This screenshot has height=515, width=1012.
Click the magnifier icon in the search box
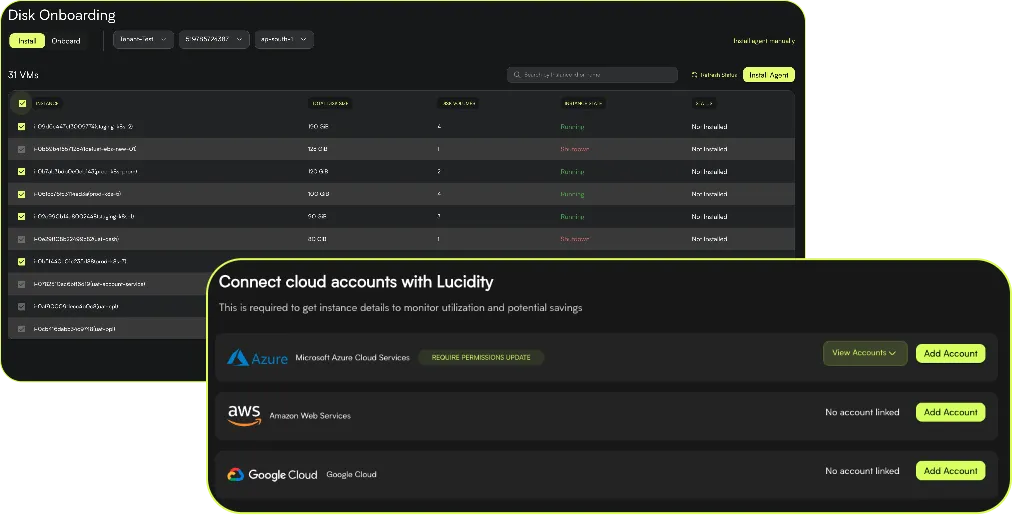coord(517,75)
